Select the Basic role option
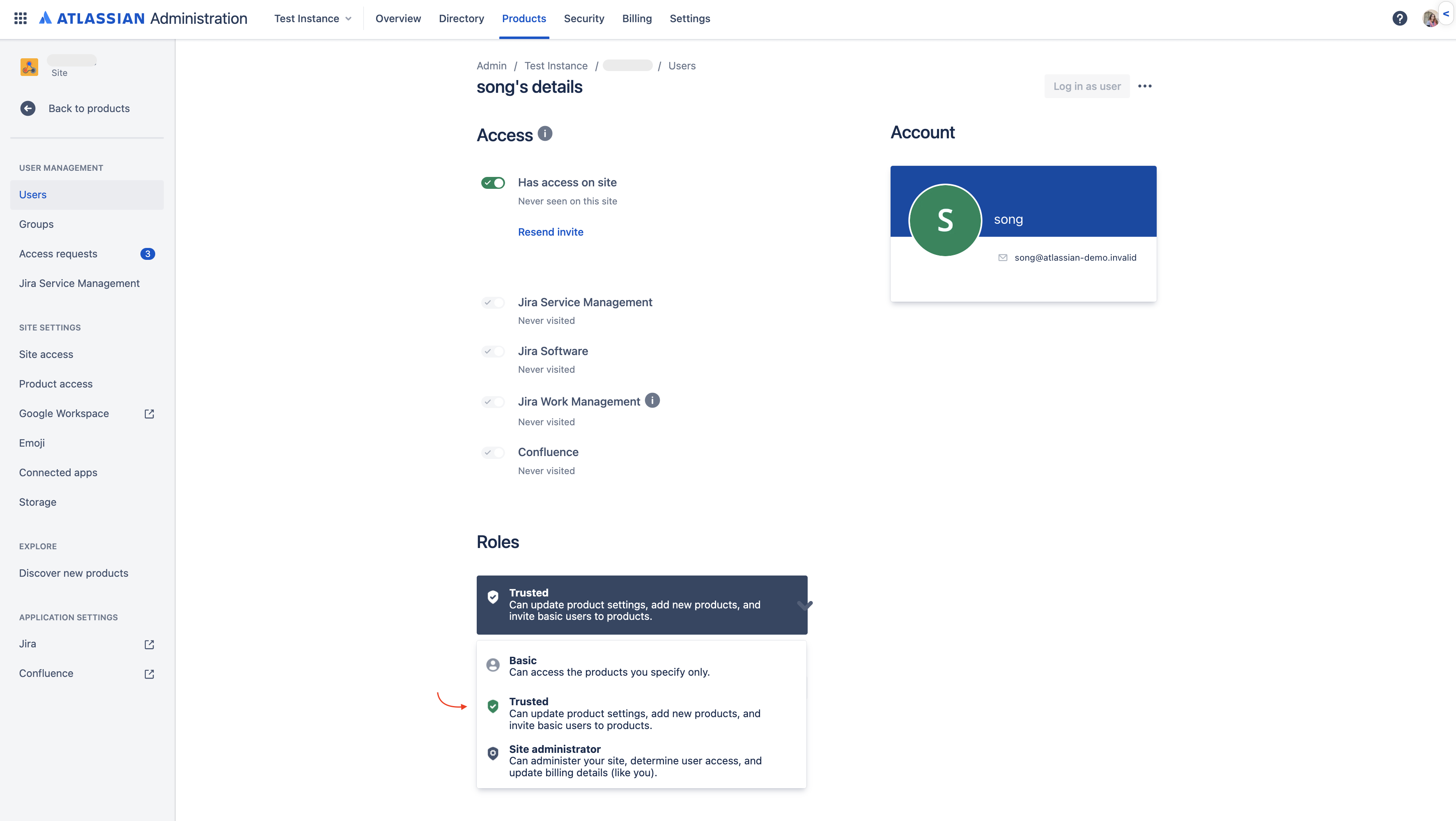The width and height of the screenshot is (1456, 821). point(641,666)
